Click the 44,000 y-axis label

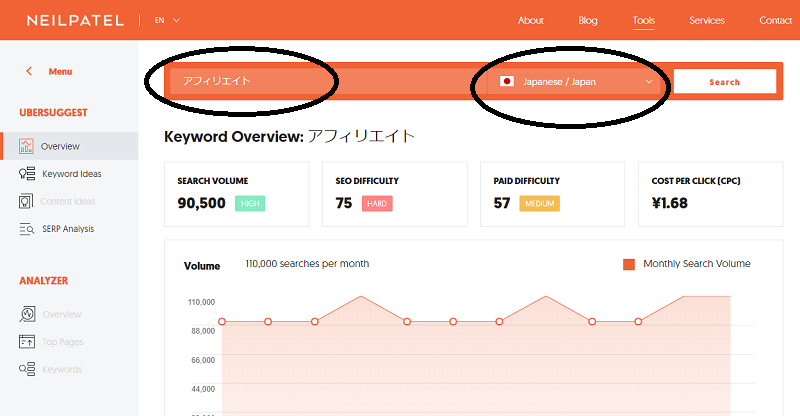tap(203, 389)
